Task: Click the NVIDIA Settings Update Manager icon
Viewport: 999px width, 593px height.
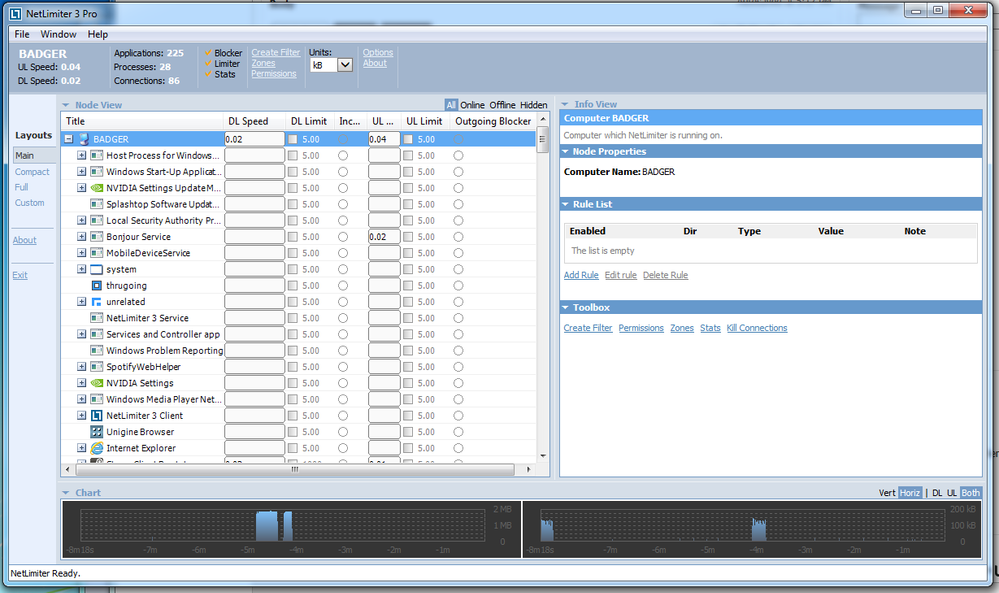Action: tap(97, 188)
